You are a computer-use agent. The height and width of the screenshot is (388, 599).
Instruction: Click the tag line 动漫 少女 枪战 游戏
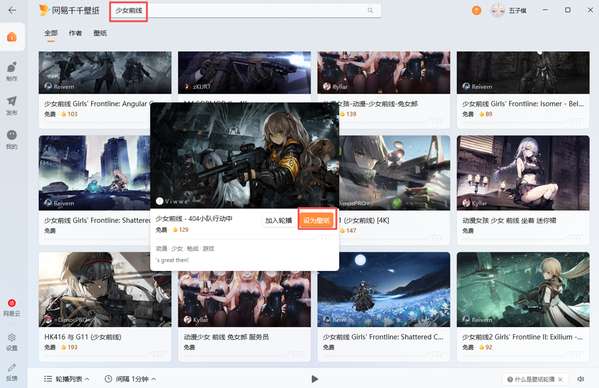185,249
